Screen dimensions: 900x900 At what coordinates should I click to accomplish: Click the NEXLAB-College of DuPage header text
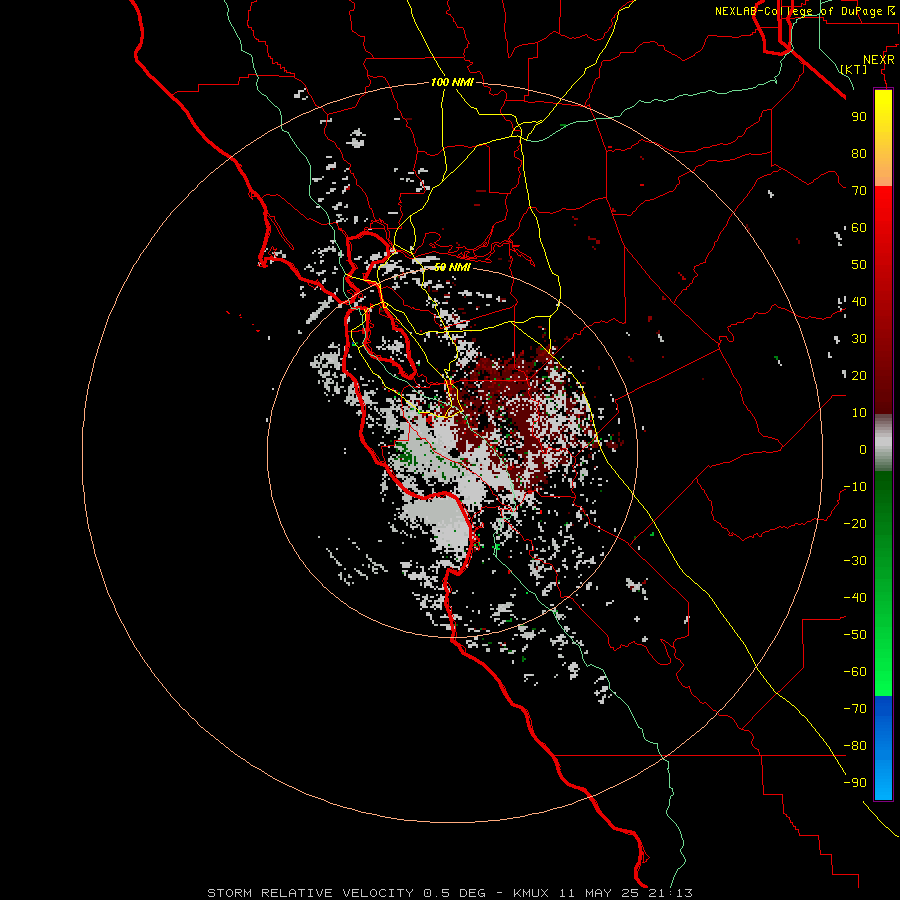(805, 11)
